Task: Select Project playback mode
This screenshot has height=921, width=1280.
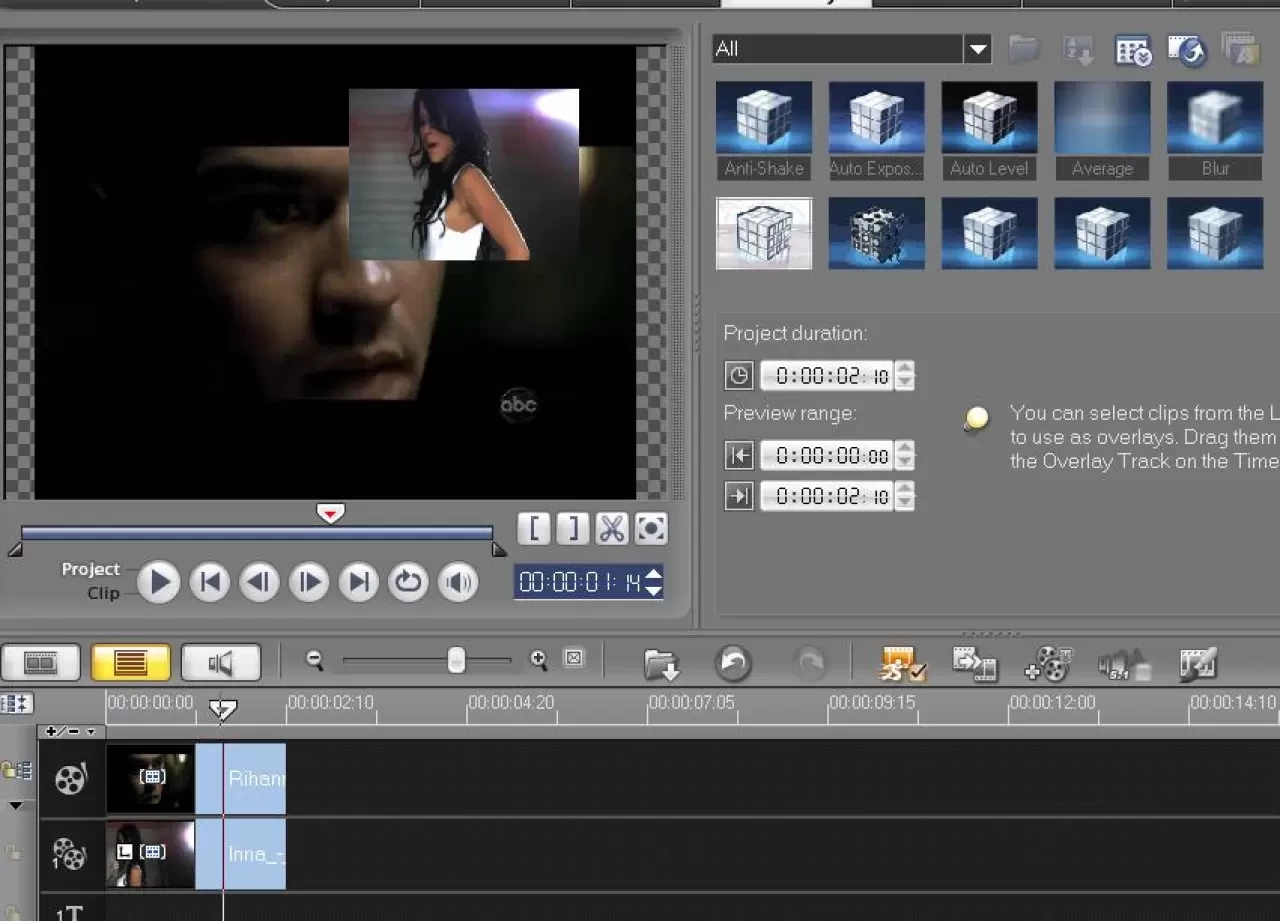Action: (x=90, y=569)
